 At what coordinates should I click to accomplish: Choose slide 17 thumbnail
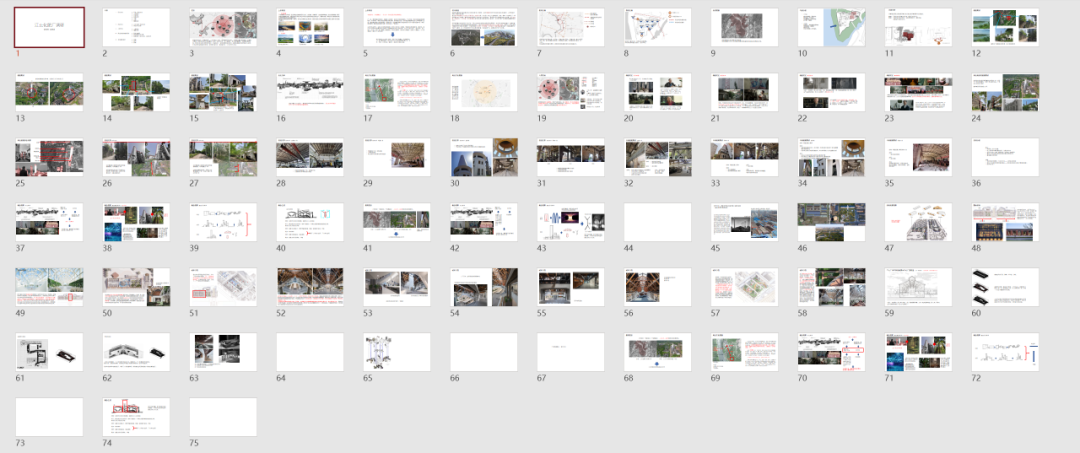(397, 92)
